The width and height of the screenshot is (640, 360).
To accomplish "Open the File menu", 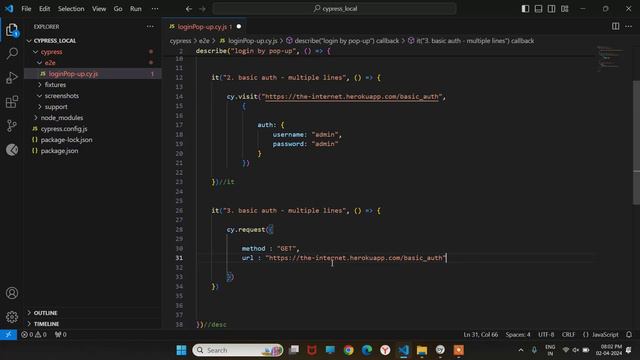I will pyautogui.click(x=26, y=9).
